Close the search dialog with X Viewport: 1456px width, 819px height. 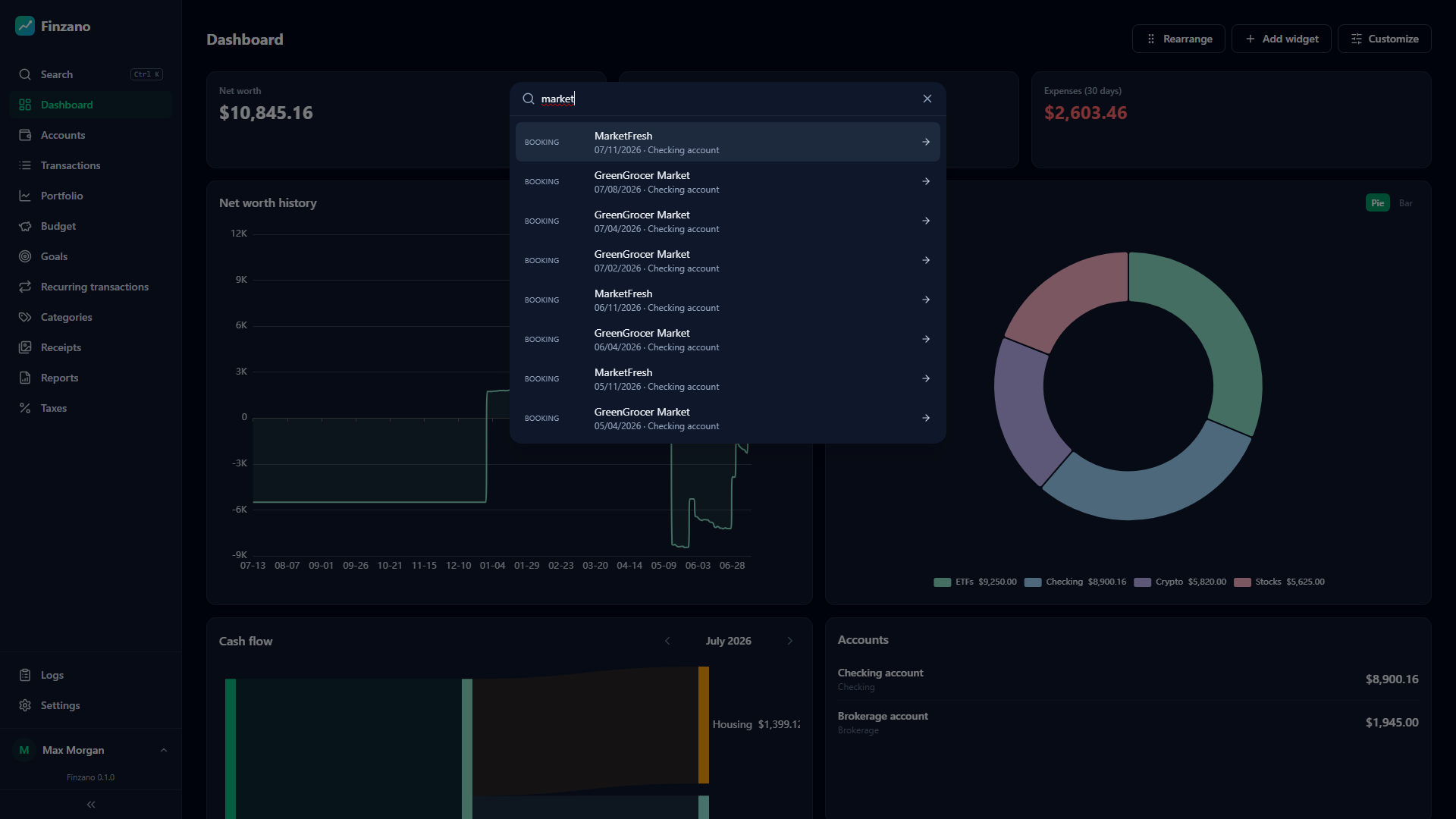[927, 99]
